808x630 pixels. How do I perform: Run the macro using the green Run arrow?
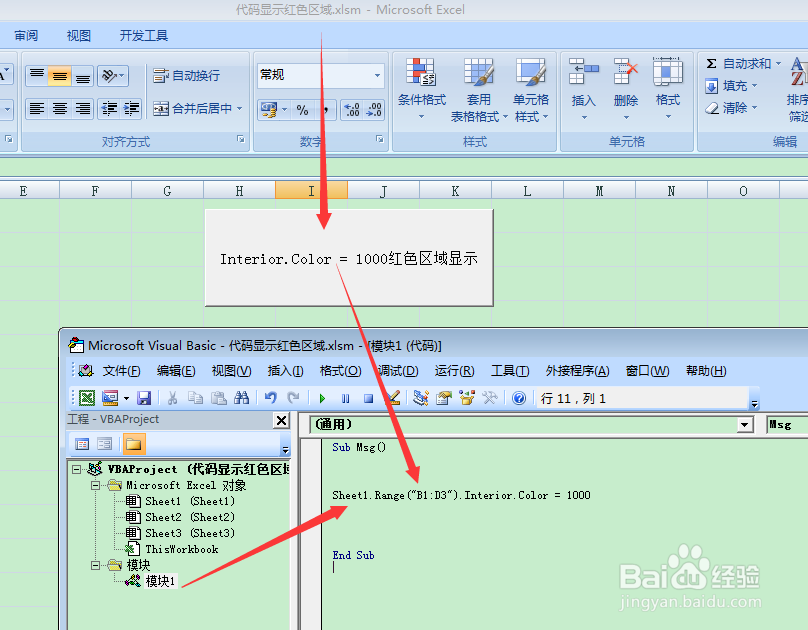(323, 397)
